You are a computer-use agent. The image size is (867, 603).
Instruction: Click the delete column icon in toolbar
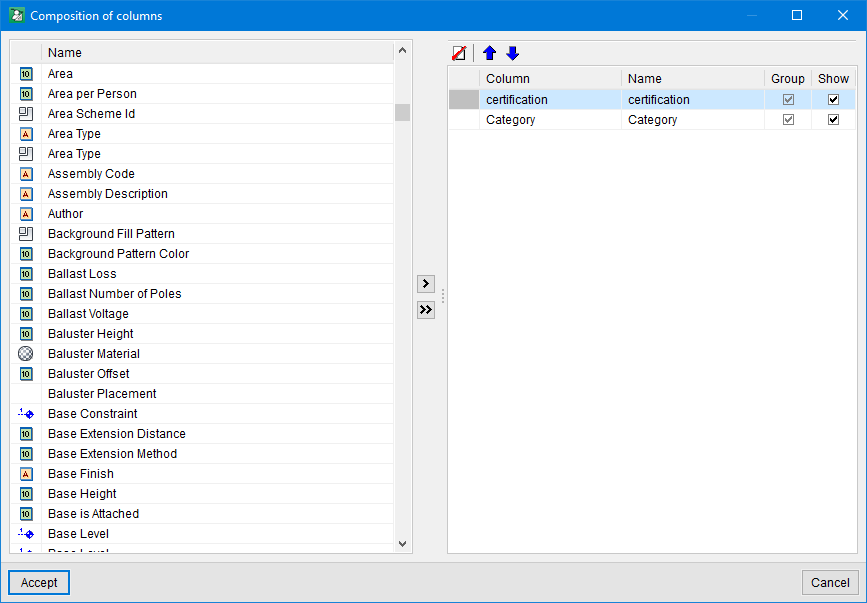point(459,53)
